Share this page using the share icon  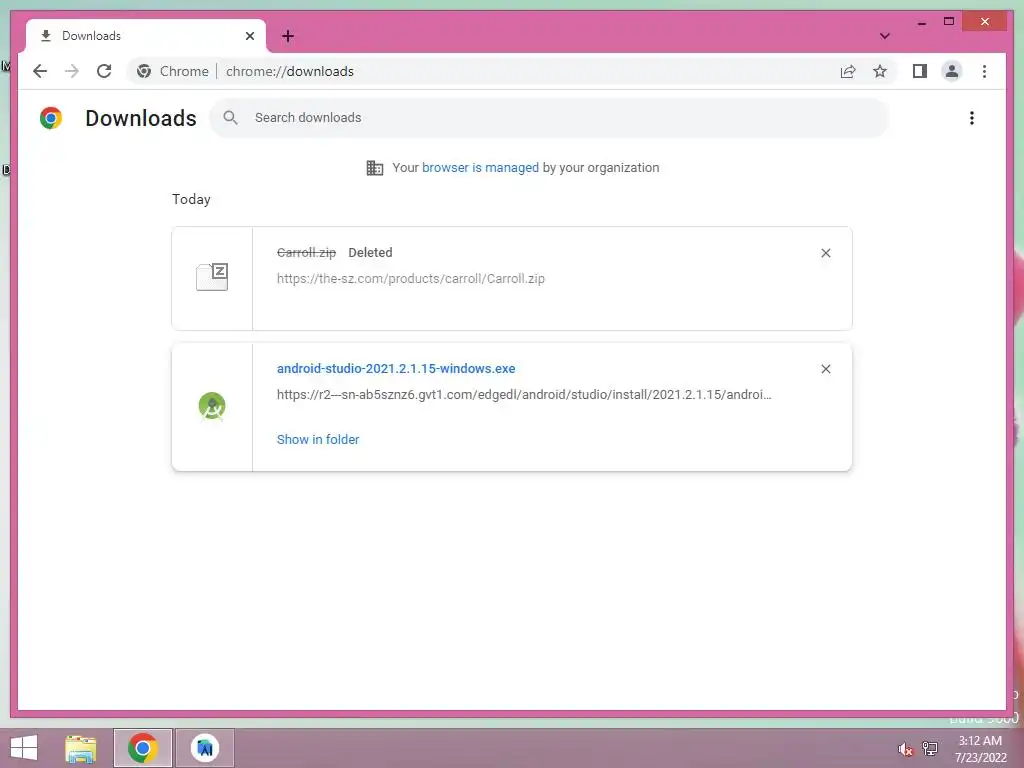point(848,71)
